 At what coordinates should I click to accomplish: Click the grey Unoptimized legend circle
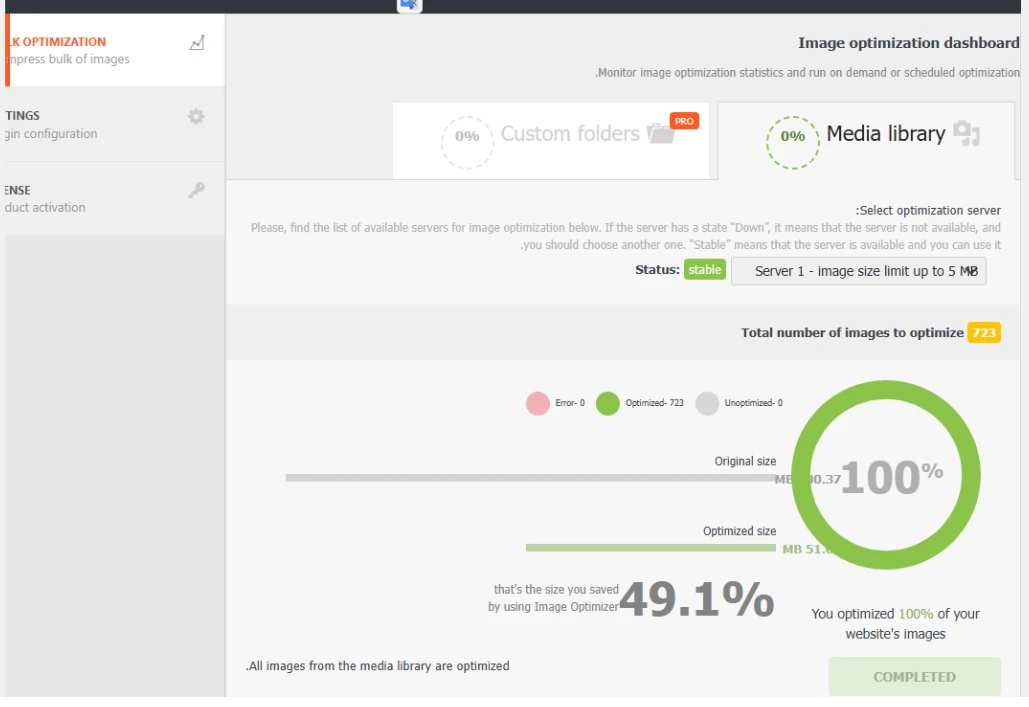point(707,403)
